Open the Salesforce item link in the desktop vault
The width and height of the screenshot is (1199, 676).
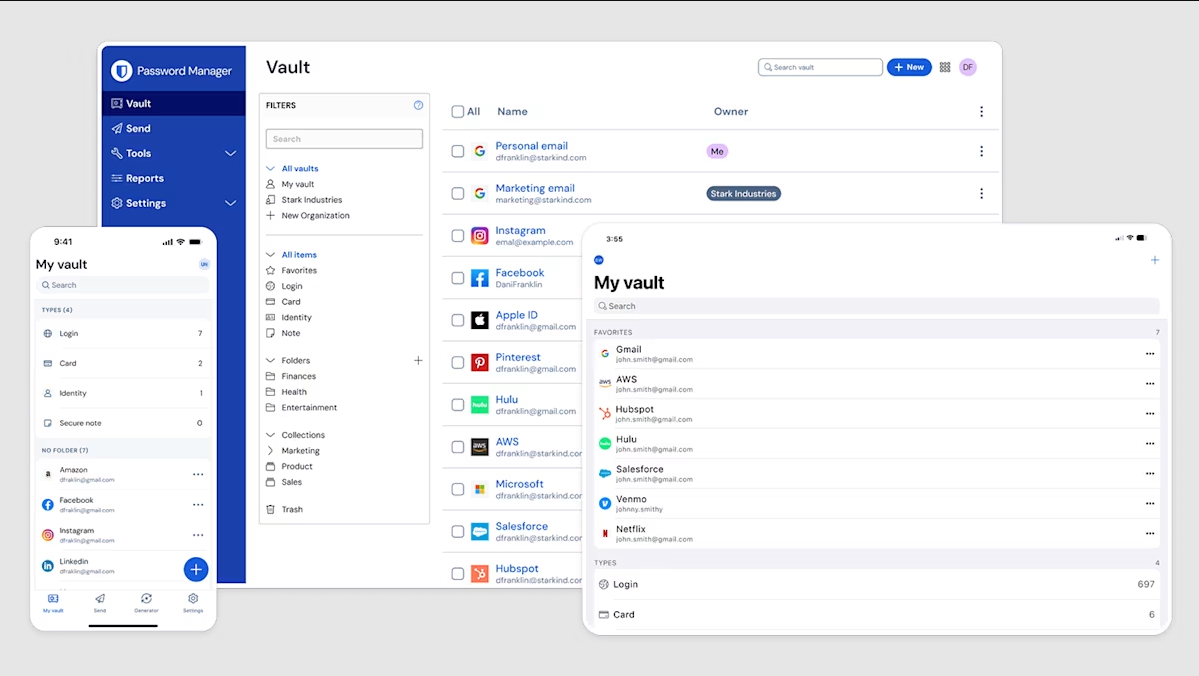point(522,526)
